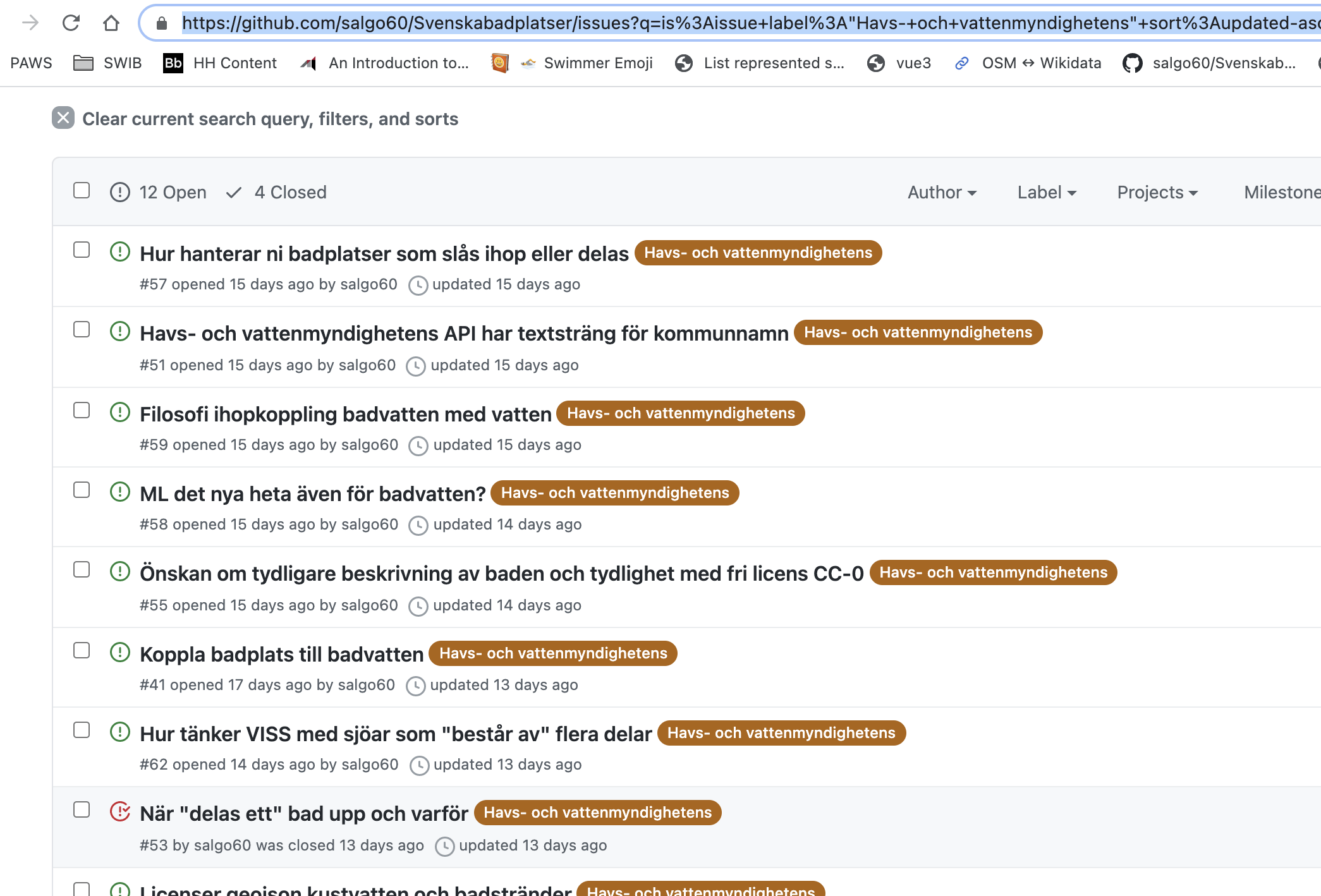This screenshot has width=1321, height=896.
Task: Click the clear search query X icon
Action: (x=63, y=118)
